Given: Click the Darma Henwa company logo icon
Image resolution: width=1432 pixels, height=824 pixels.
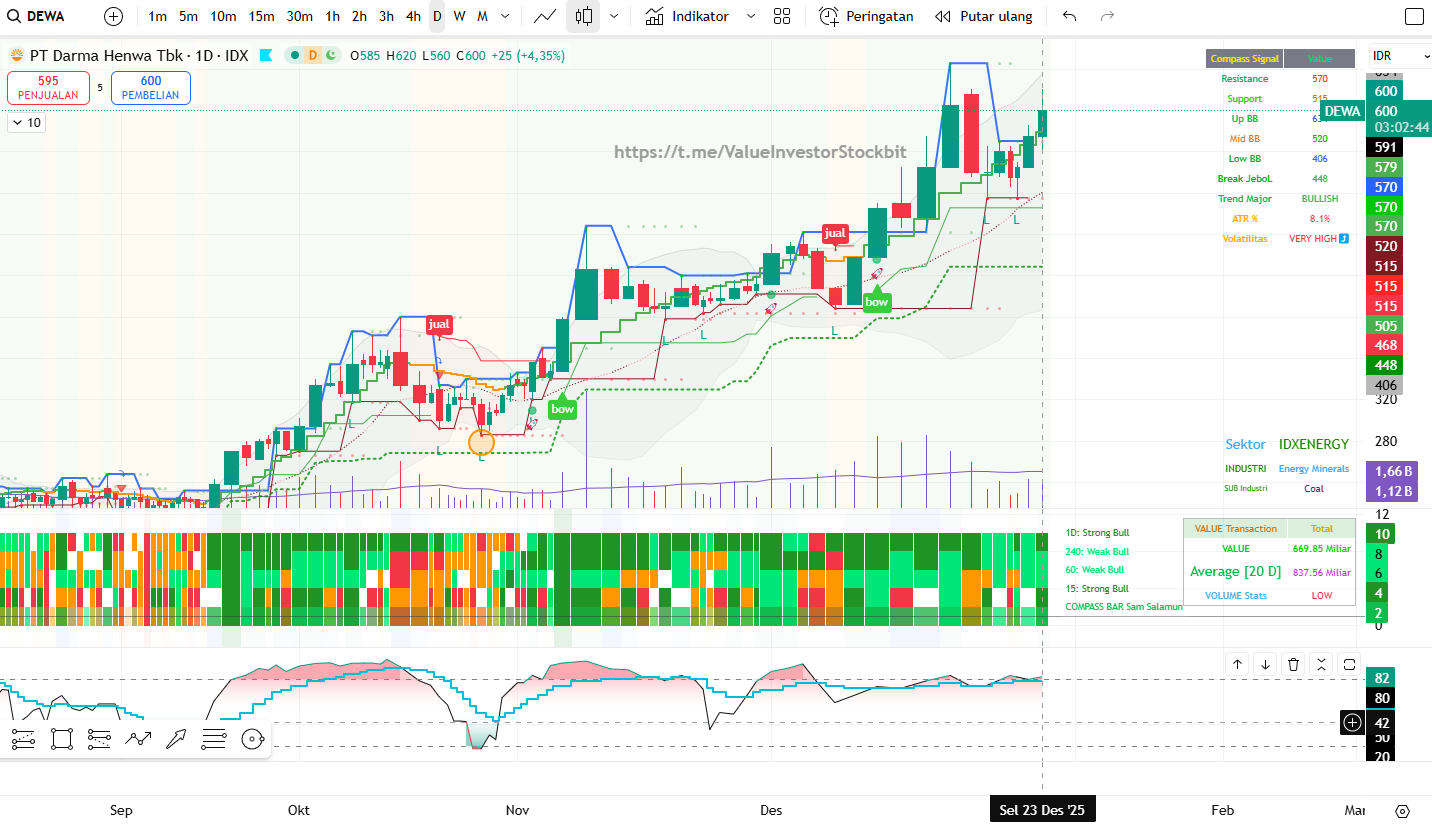Looking at the screenshot, I should click(17, 55).
